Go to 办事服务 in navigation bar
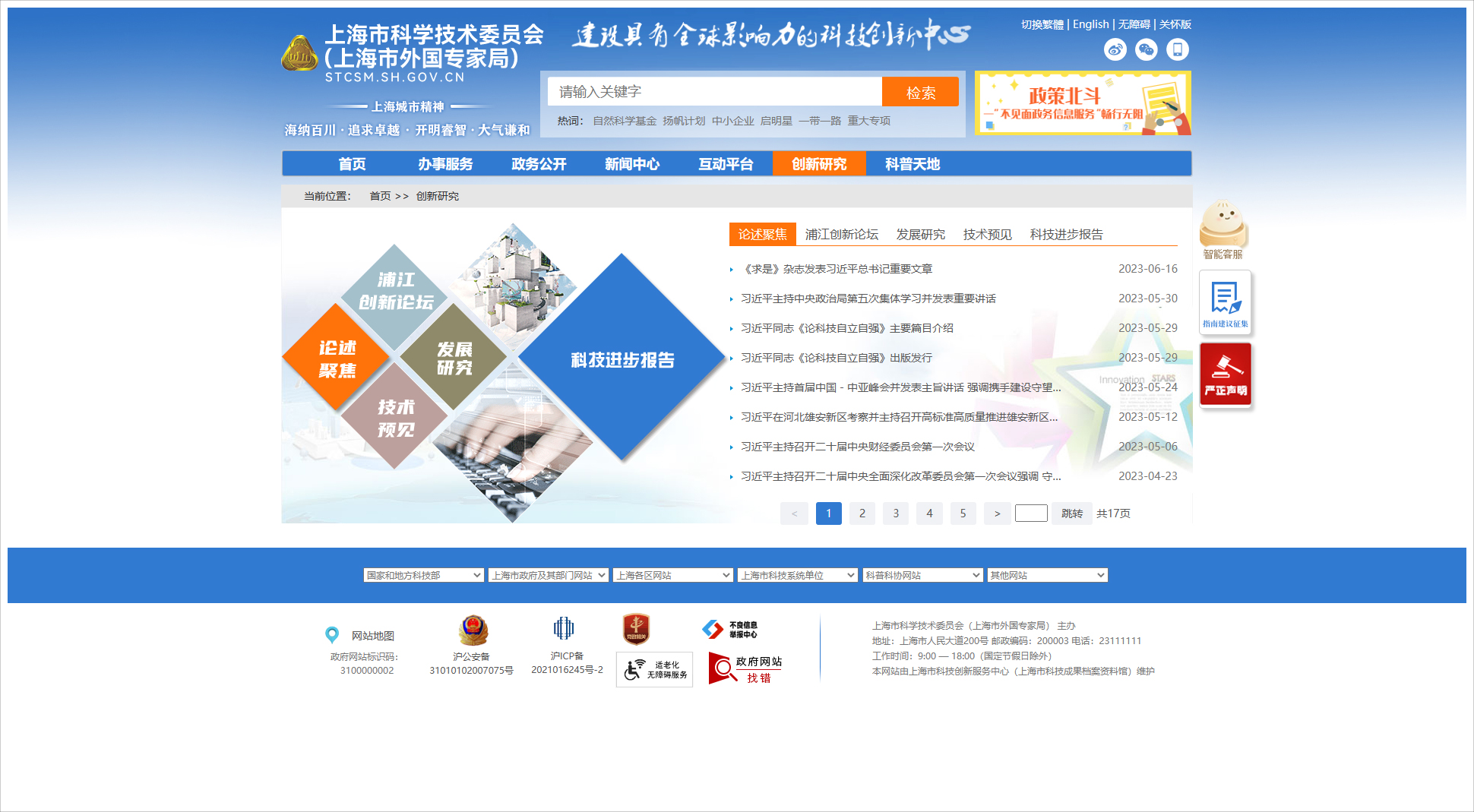 (x=445, y=164)
